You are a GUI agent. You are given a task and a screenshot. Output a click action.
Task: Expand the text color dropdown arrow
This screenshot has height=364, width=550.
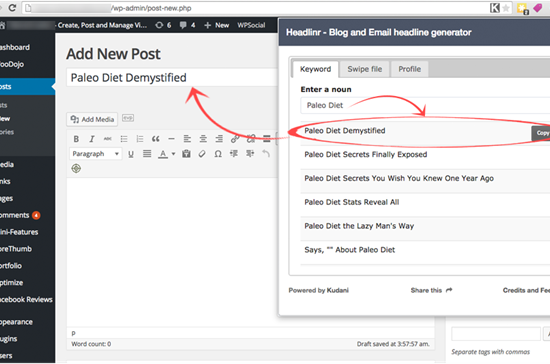[x=173, y=154]
